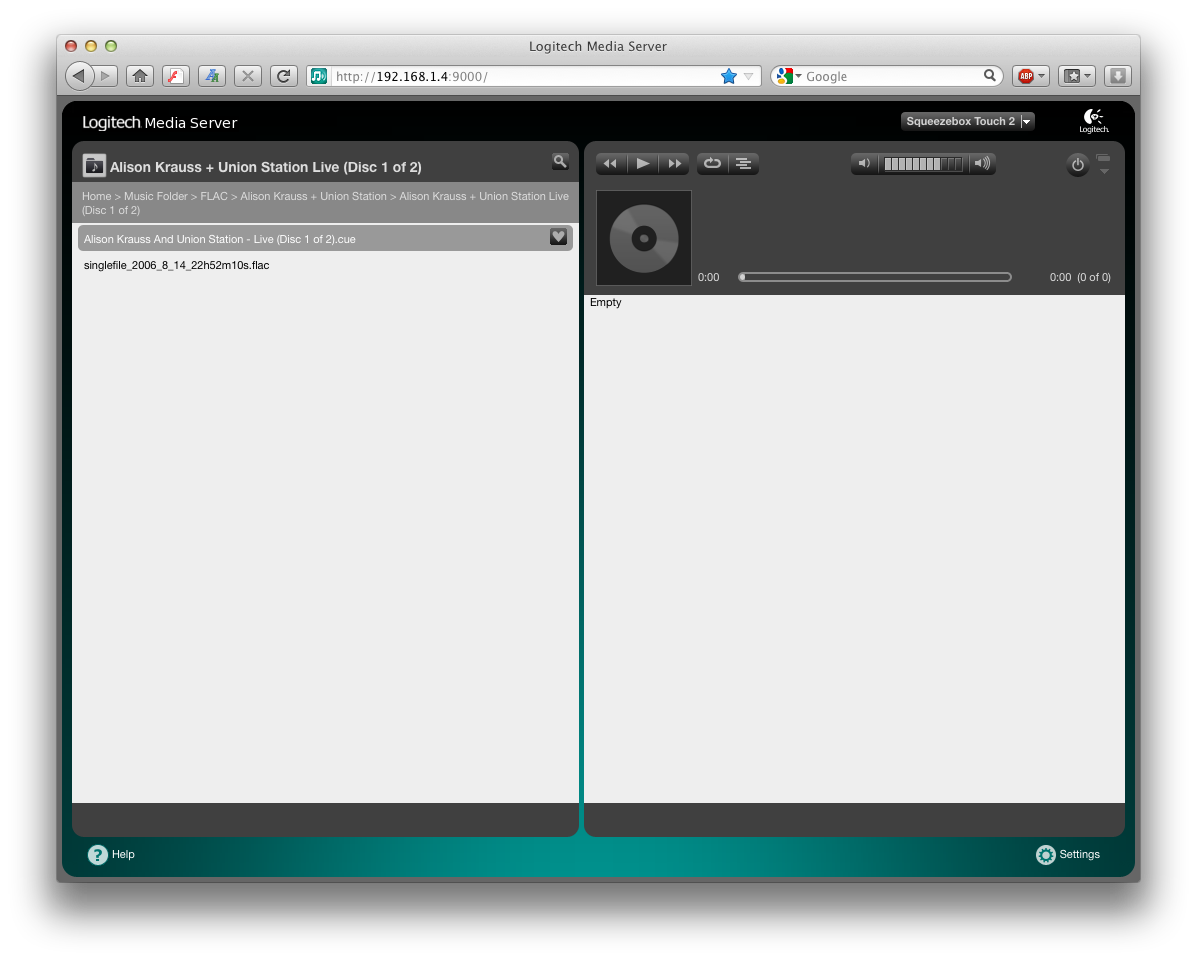Toggle repeat mode in the player

tap(712, 164)
